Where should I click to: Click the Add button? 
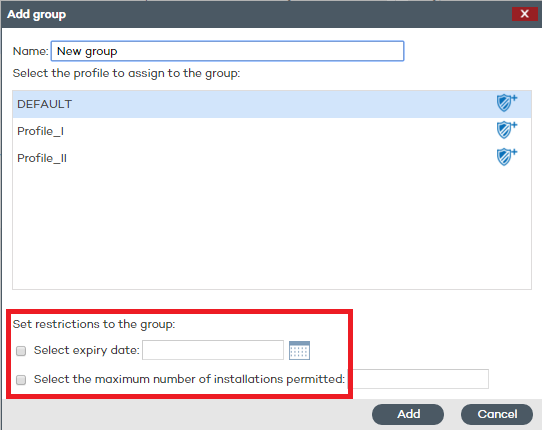408,414
